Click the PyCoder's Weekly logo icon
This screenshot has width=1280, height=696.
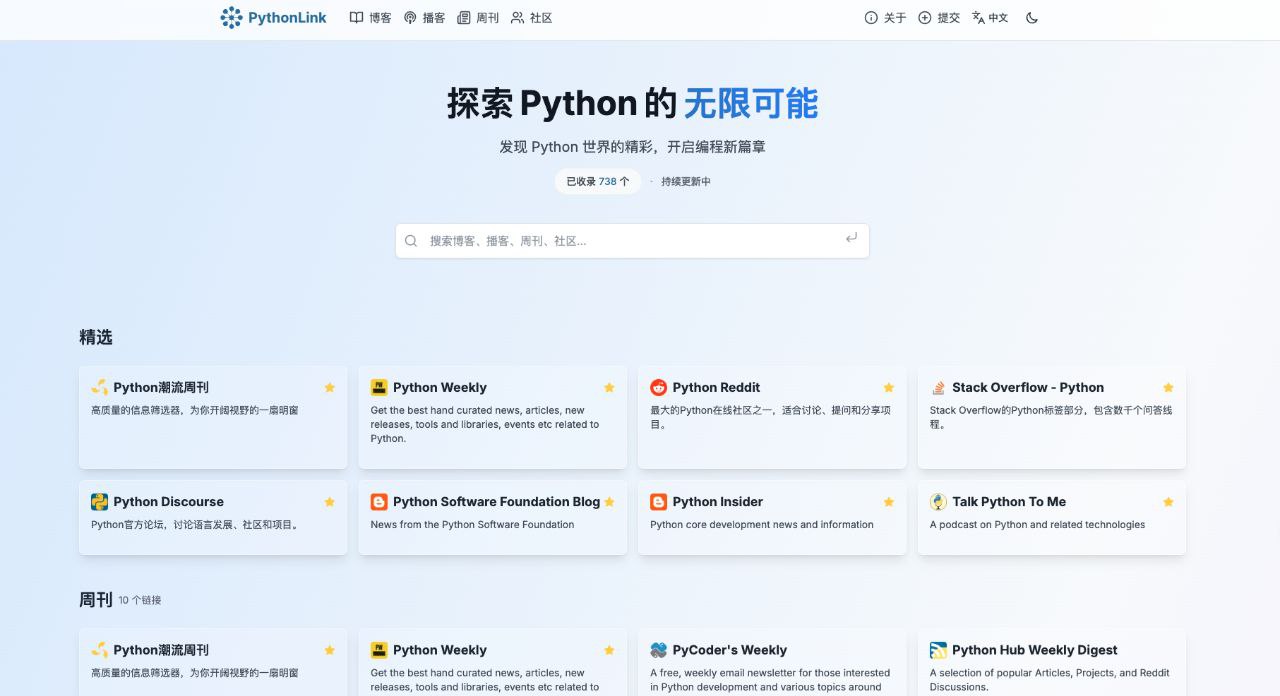(x=658, y=650)
